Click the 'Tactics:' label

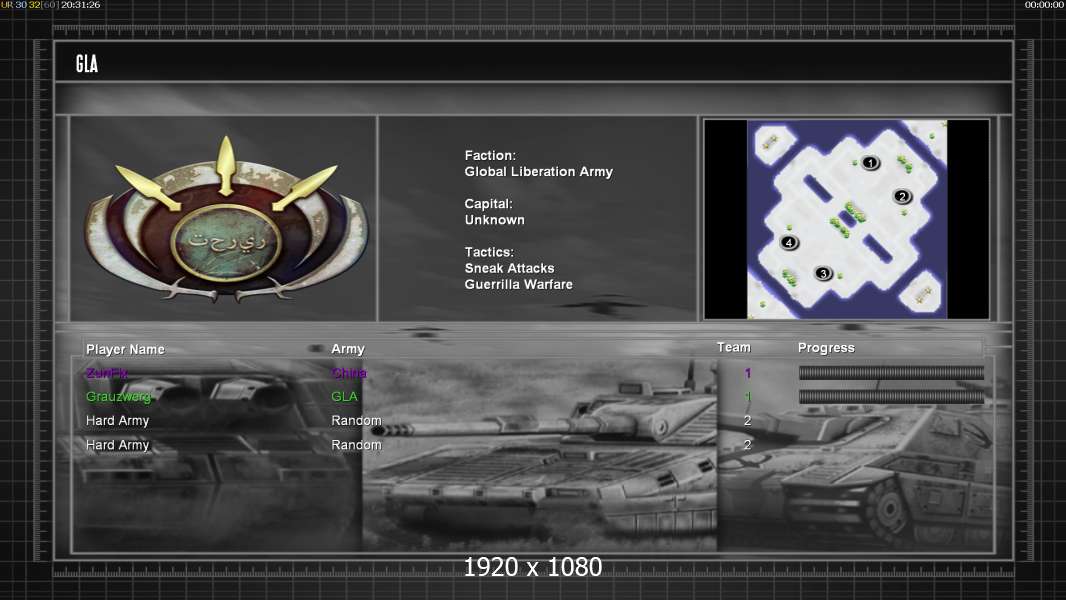coord(489,252)
